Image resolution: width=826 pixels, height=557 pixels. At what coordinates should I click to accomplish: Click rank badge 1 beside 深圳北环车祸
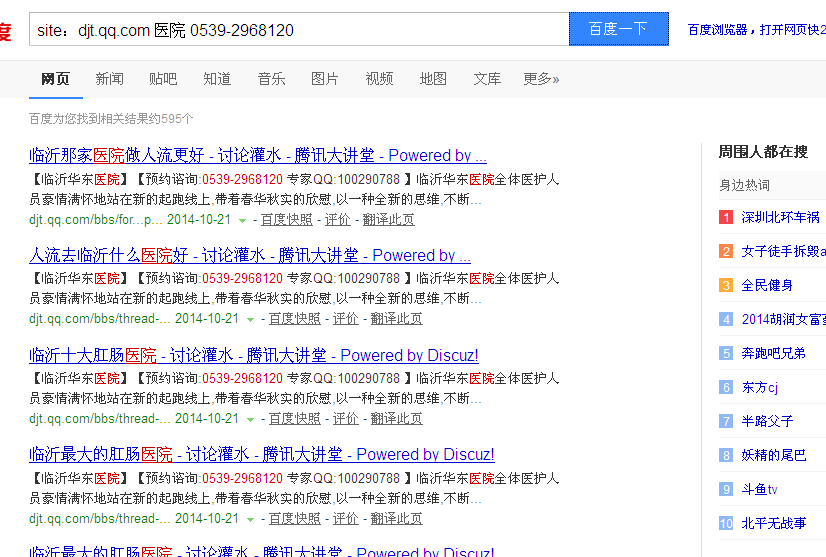pos(726,217)
